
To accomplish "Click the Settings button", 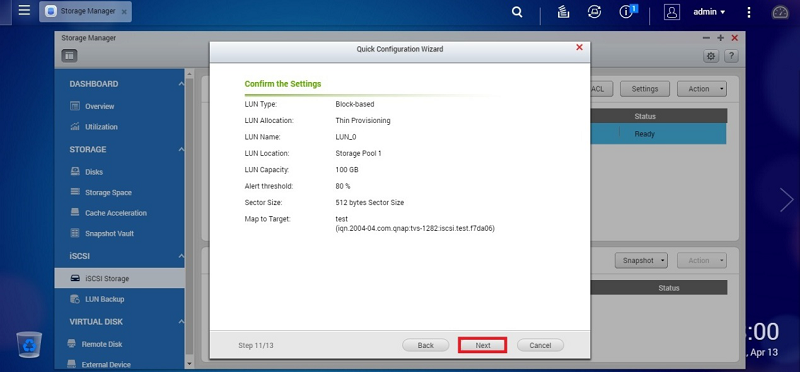I will 644,89.
